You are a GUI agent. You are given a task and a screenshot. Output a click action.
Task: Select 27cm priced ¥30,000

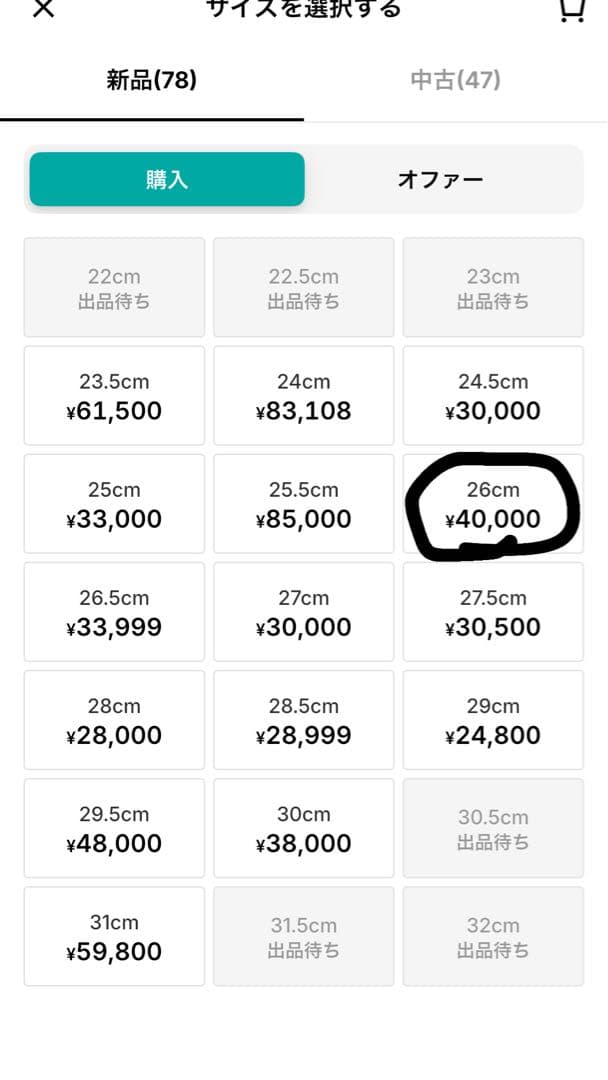pyautogui.click(x=304, y=612)
